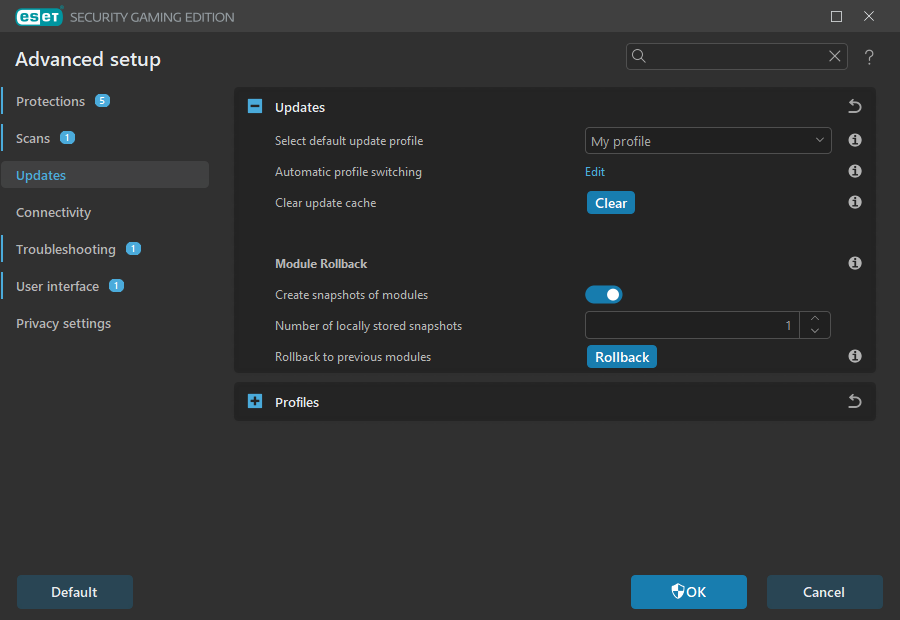Screen dimensions: 900x620
Task: Click the Troubleshooting badge showing 1
Action: coord(133,249)
